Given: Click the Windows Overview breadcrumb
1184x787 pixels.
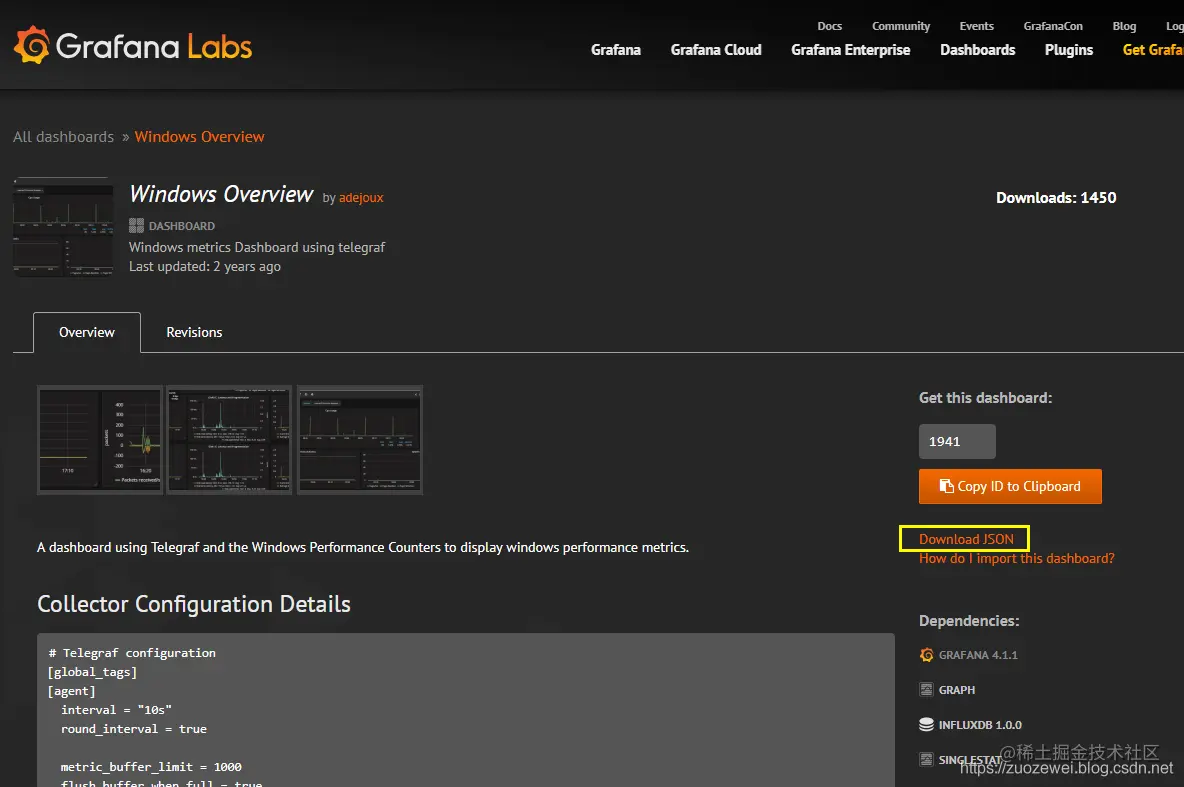Looking at the screenshot, I should tap(199, 137).
